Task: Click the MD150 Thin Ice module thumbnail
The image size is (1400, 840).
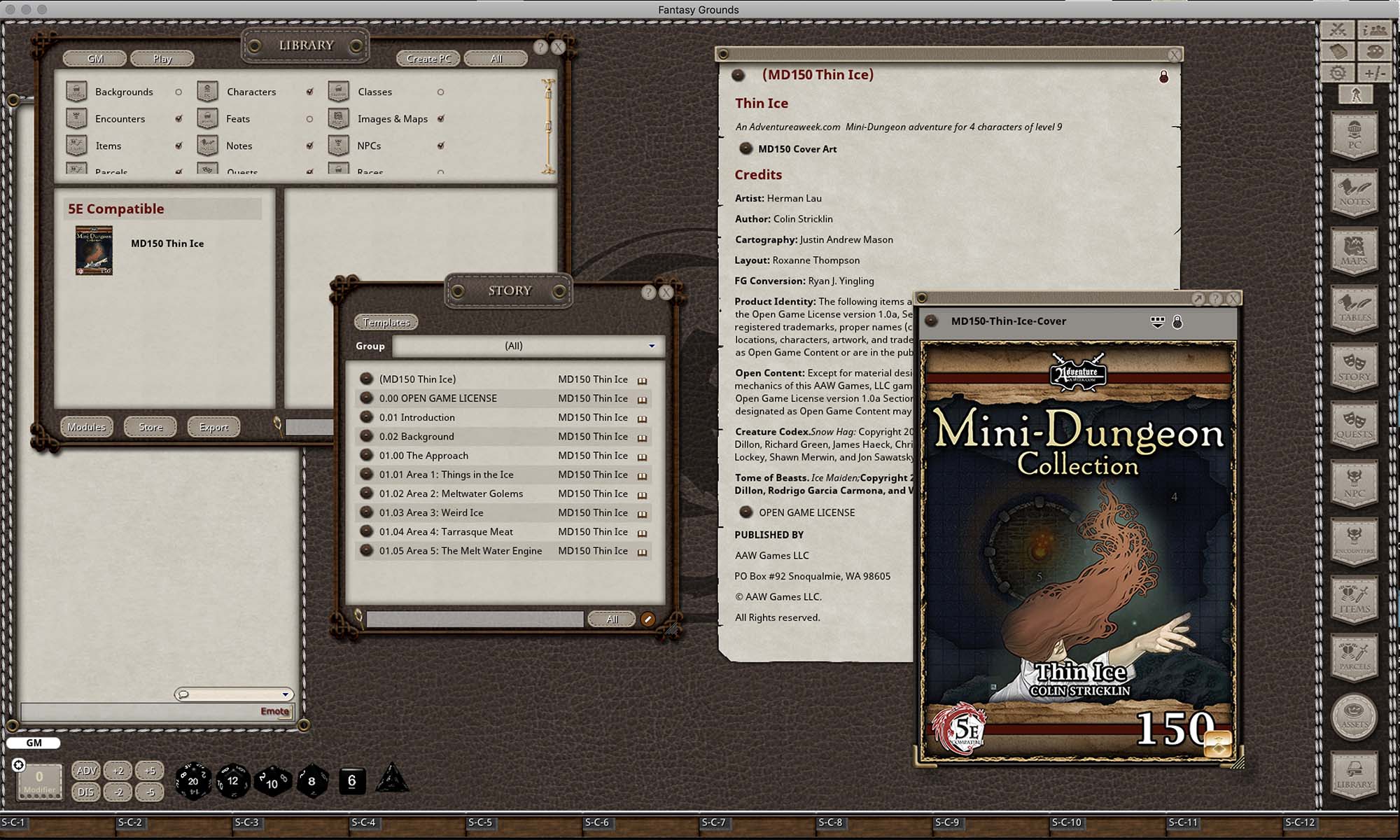Action: coord(94,251)
